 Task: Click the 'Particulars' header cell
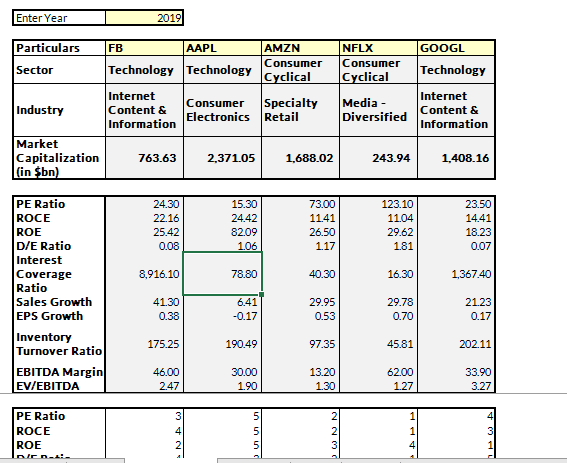pos(59,48)
